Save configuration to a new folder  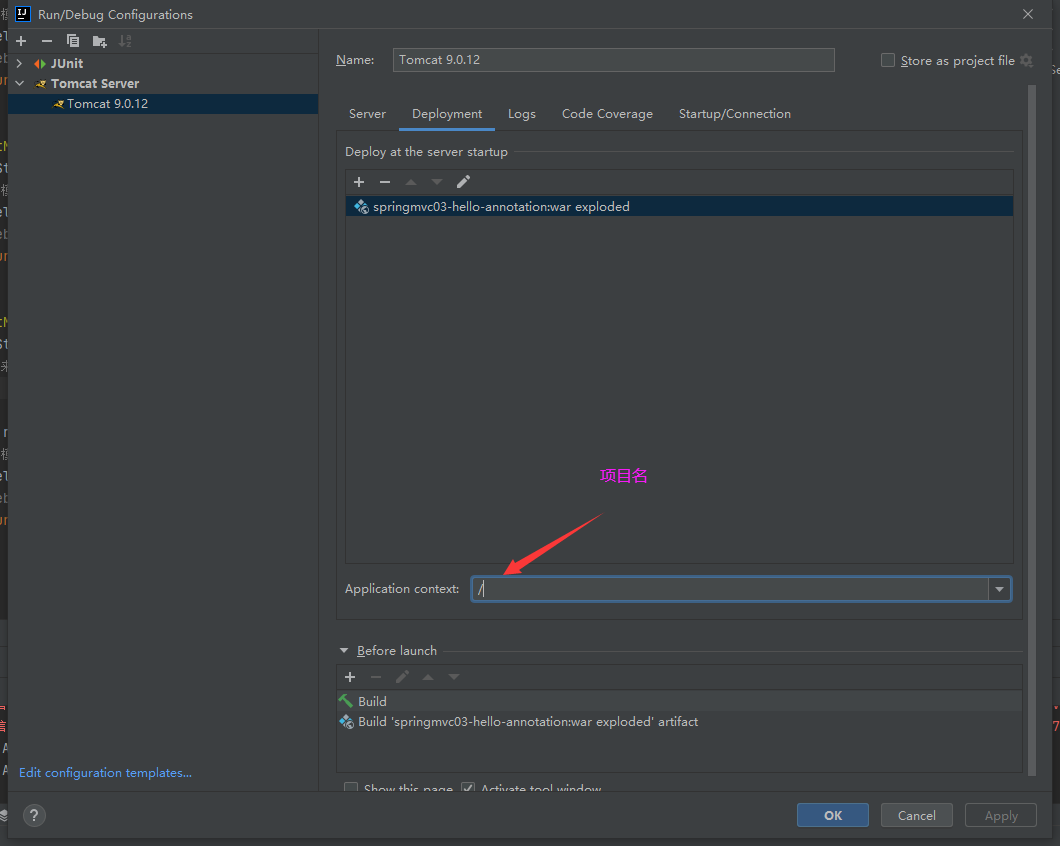(x=99, y=41)
